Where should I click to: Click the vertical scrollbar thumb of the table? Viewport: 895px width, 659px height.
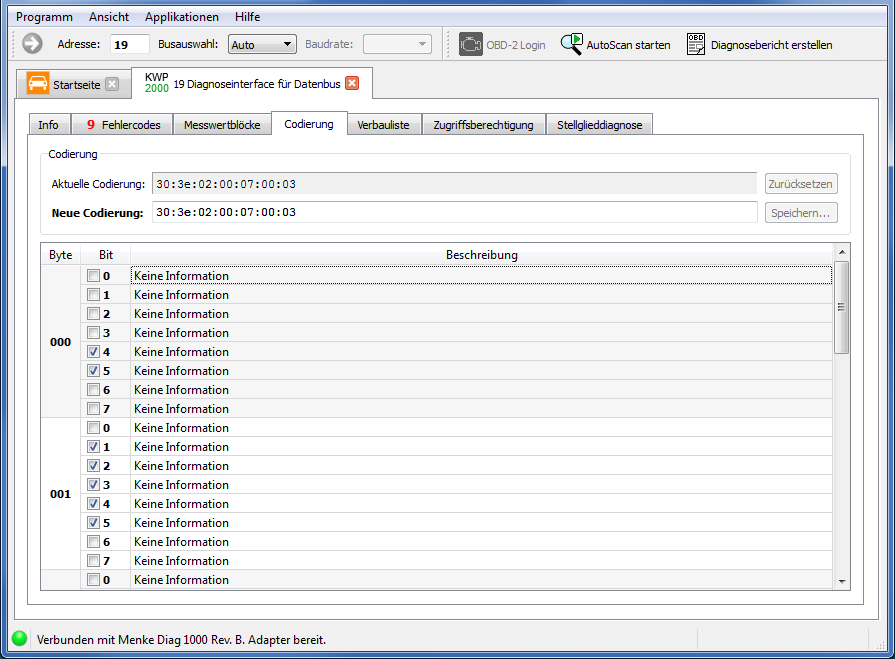coord(842,308)
